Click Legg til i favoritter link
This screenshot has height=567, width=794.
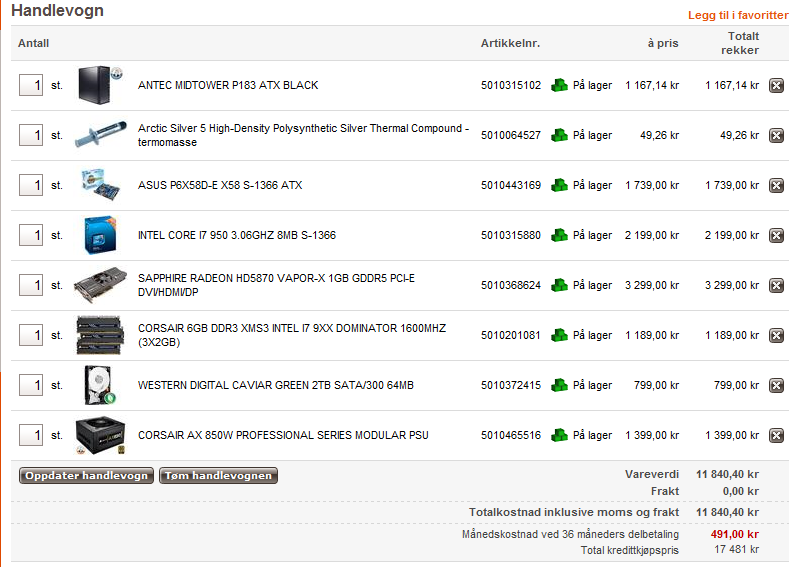(x=738, y=15)
